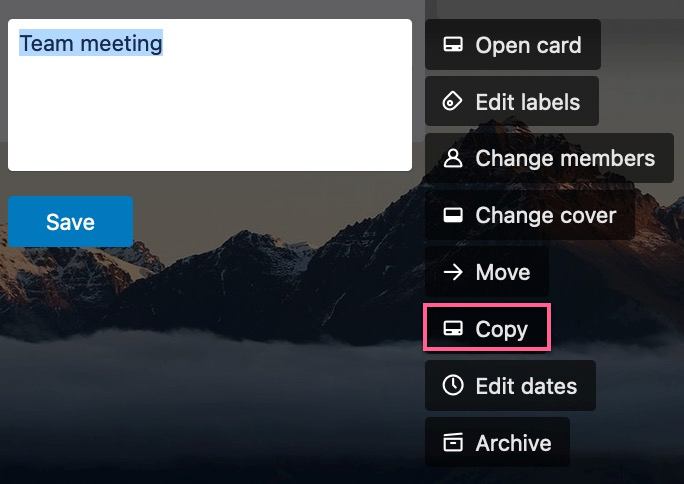
Task: Click the Copy card icon
Action: coord(453,328)
